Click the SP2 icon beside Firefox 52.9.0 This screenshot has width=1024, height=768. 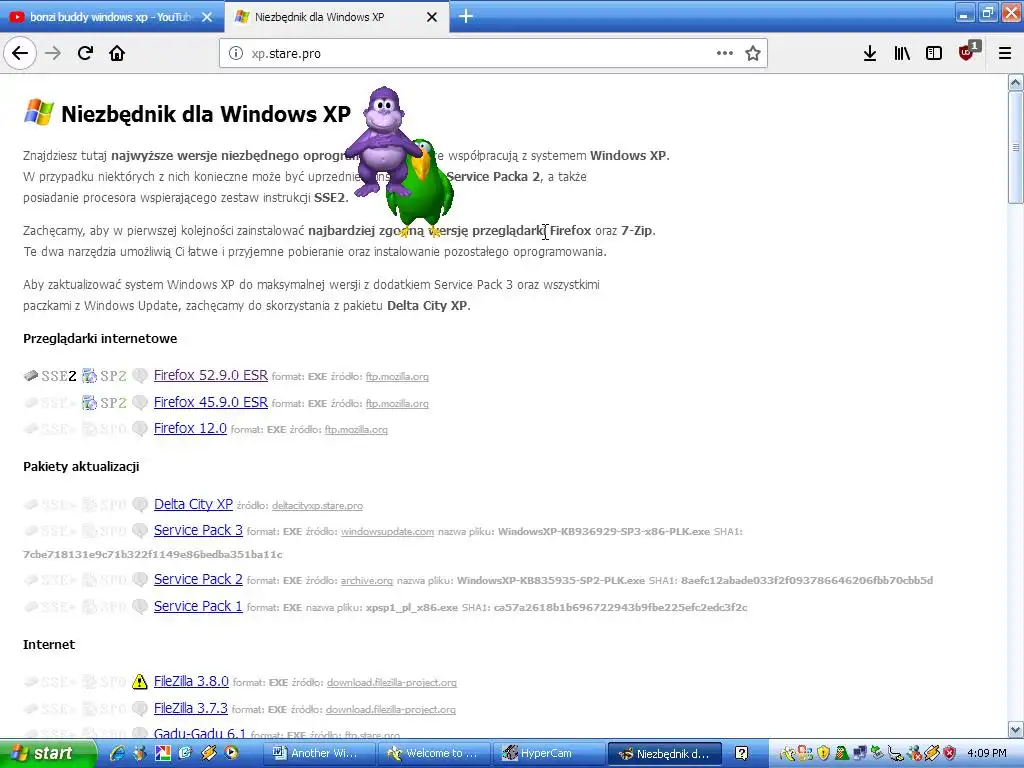click(x=89, y=376)
